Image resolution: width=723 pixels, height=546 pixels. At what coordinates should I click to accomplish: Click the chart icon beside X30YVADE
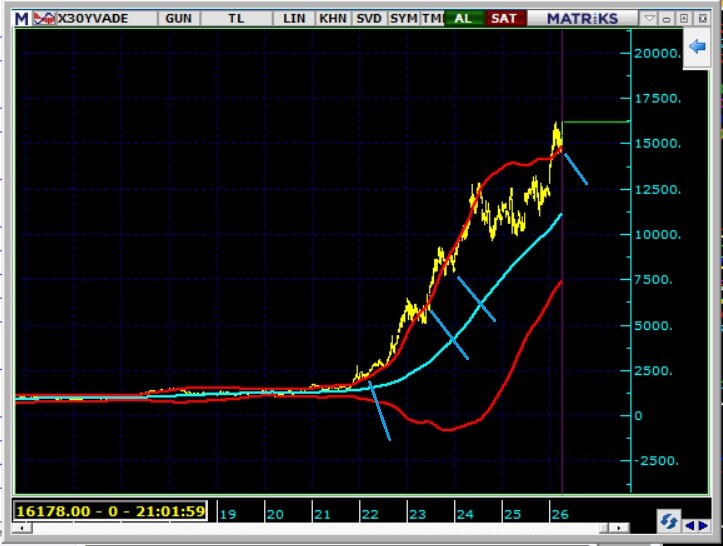coord(44,18)
